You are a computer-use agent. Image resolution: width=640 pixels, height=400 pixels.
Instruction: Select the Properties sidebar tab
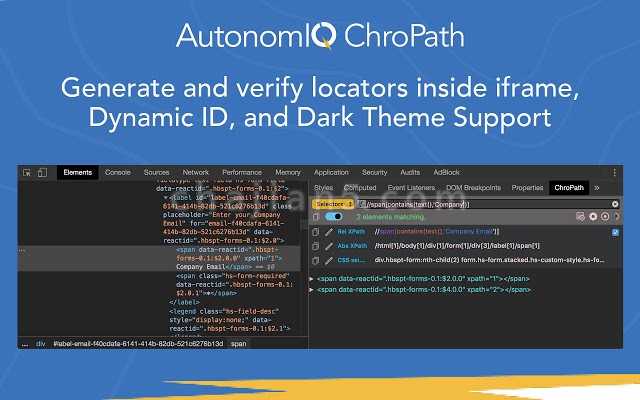tap(527, 188)
